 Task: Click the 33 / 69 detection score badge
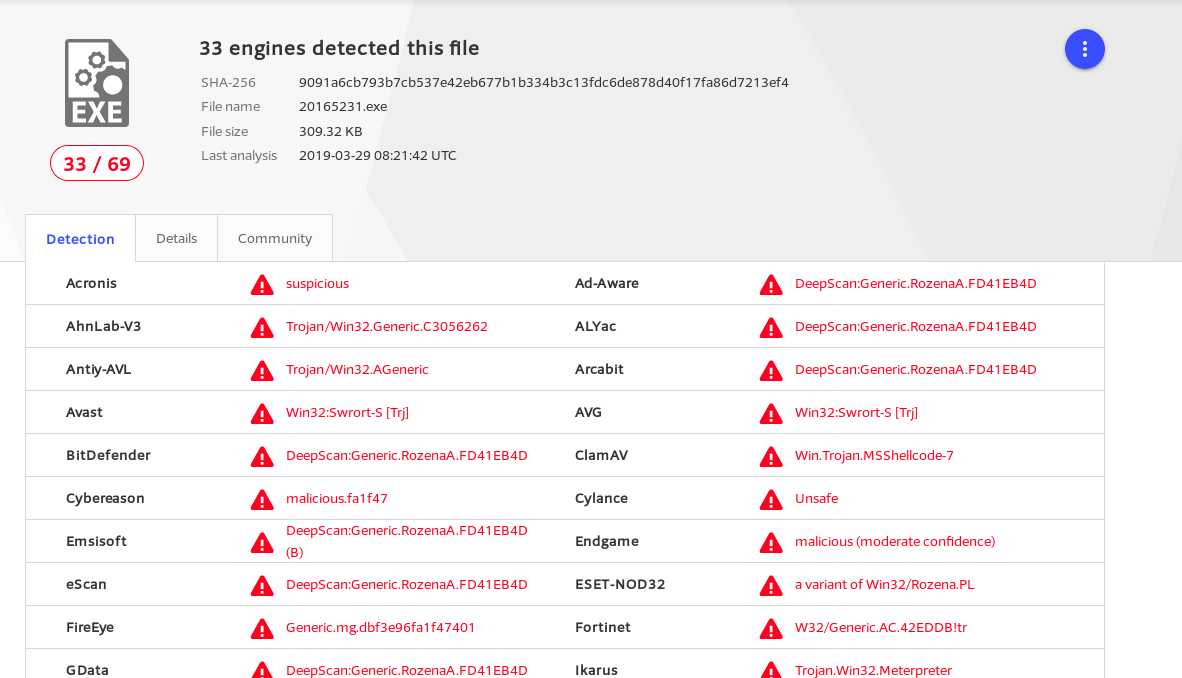(97, 164)
